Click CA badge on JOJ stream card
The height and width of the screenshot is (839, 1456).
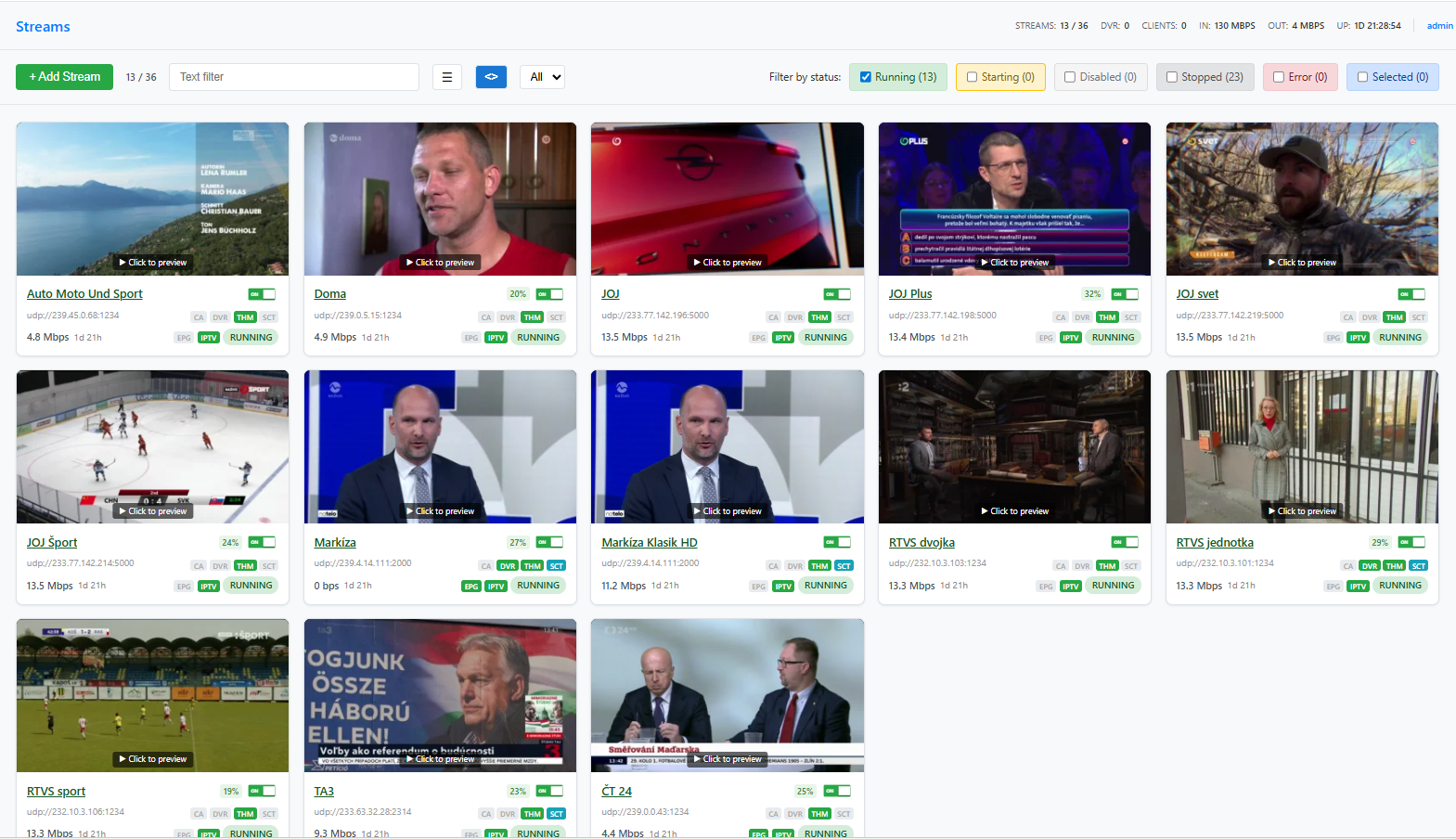[x=774, y=317]
